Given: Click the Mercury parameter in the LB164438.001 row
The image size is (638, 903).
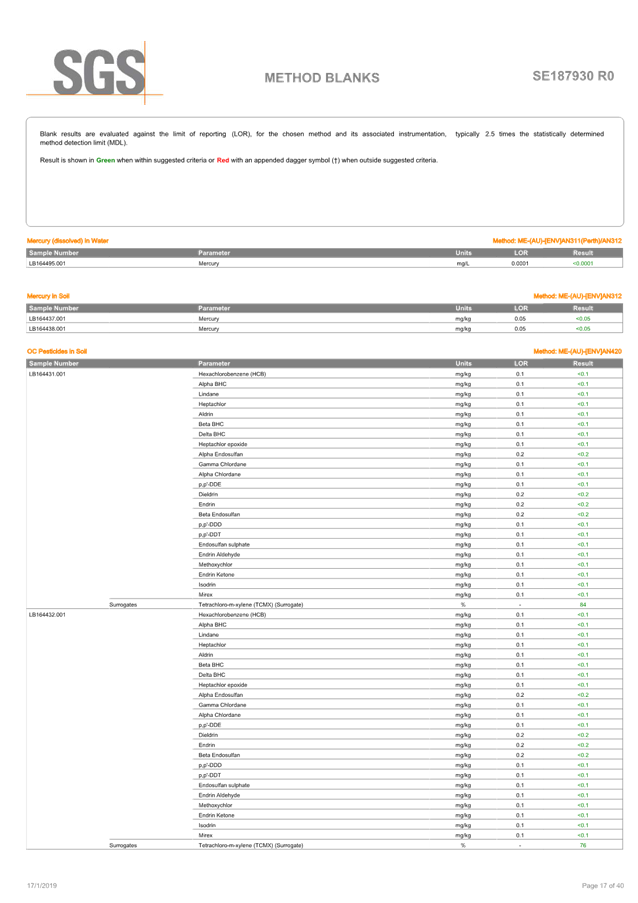Looking at the screenshot, I should tap(208, 329).
